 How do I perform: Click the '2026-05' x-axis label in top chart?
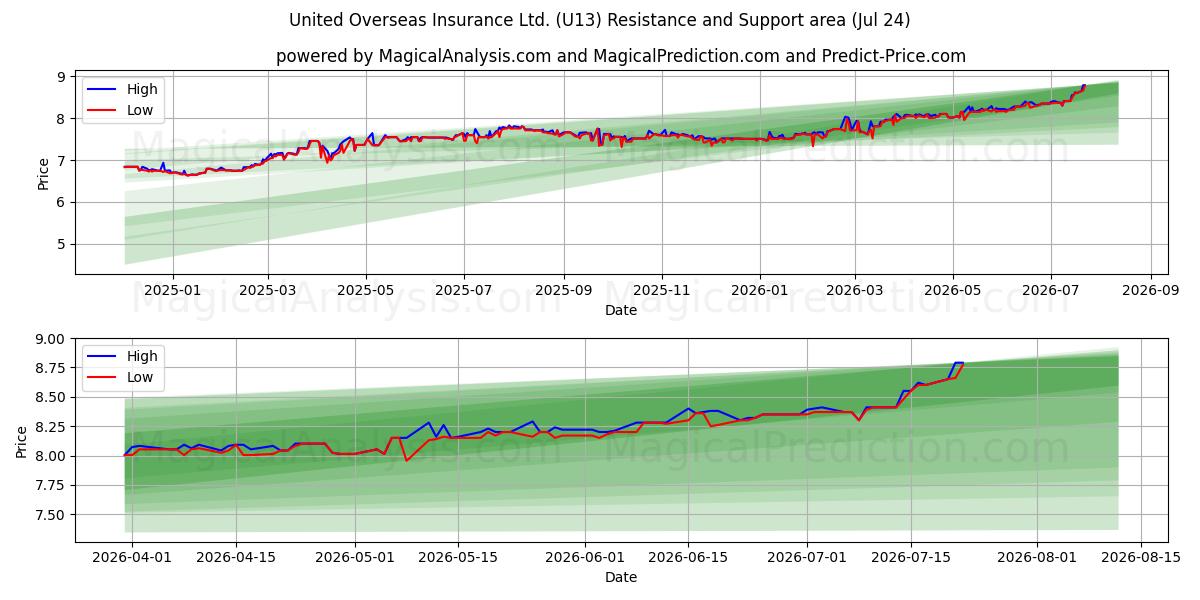click(952, 292)
